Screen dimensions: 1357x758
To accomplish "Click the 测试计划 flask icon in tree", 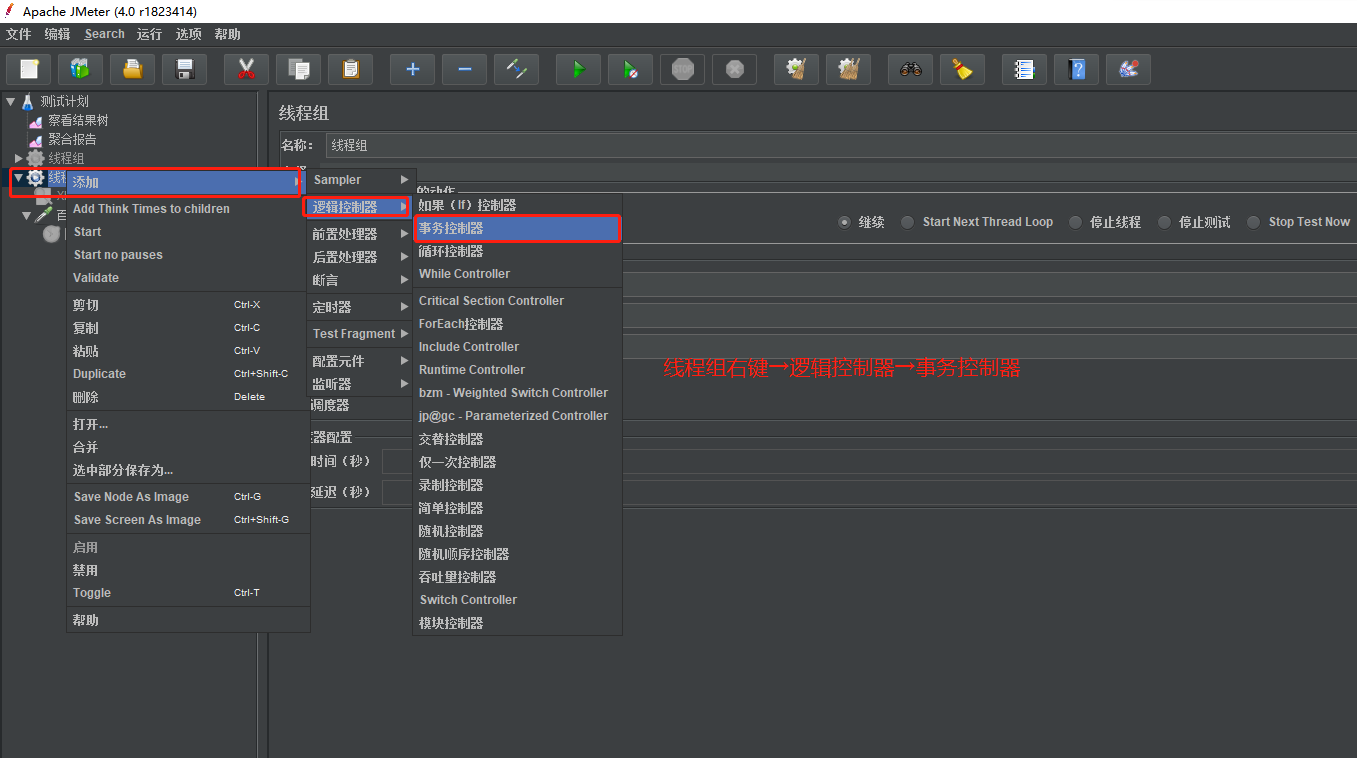I will [x=27, y=101].
